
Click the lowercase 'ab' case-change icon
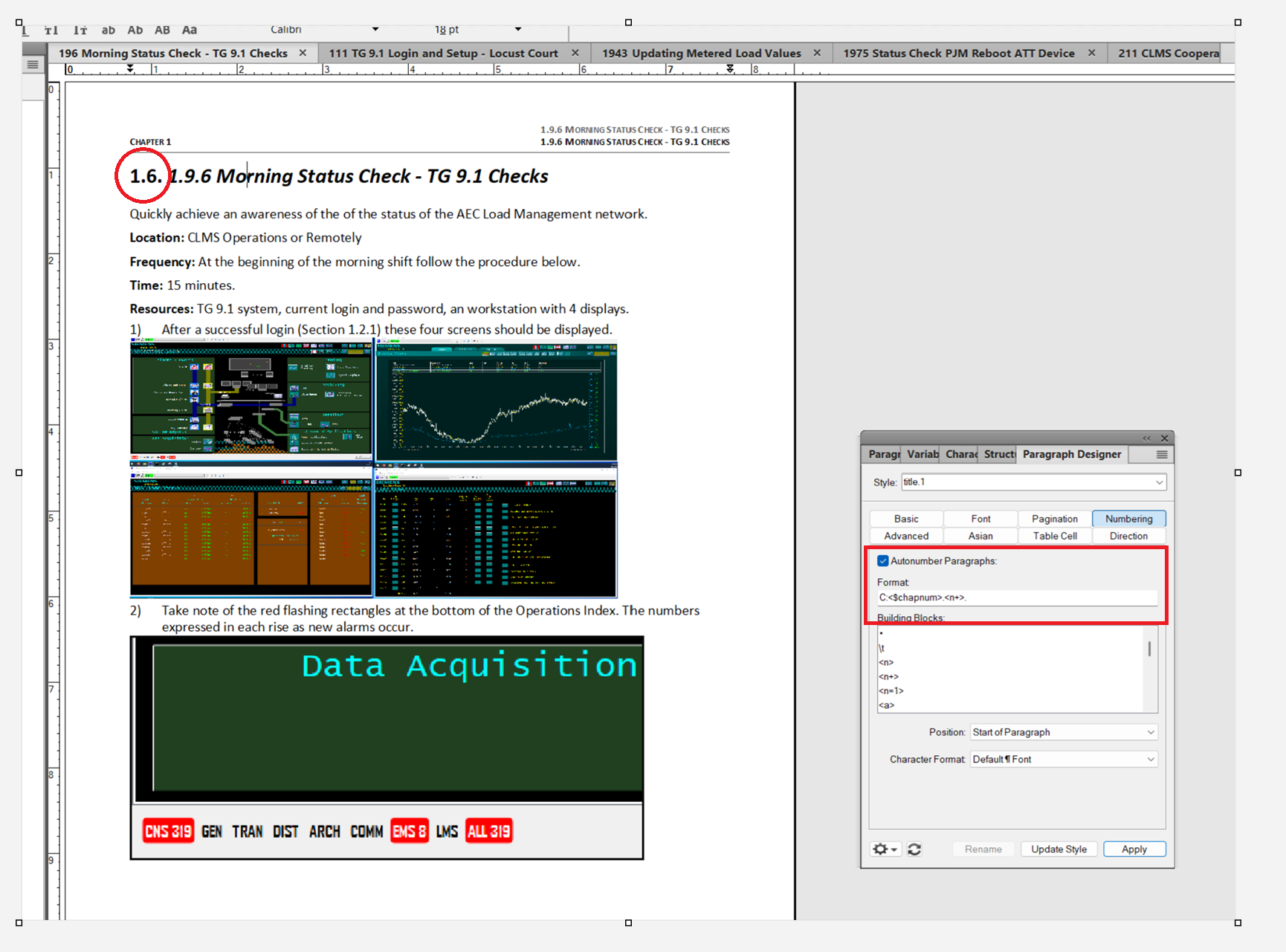(x=108, y=30)
